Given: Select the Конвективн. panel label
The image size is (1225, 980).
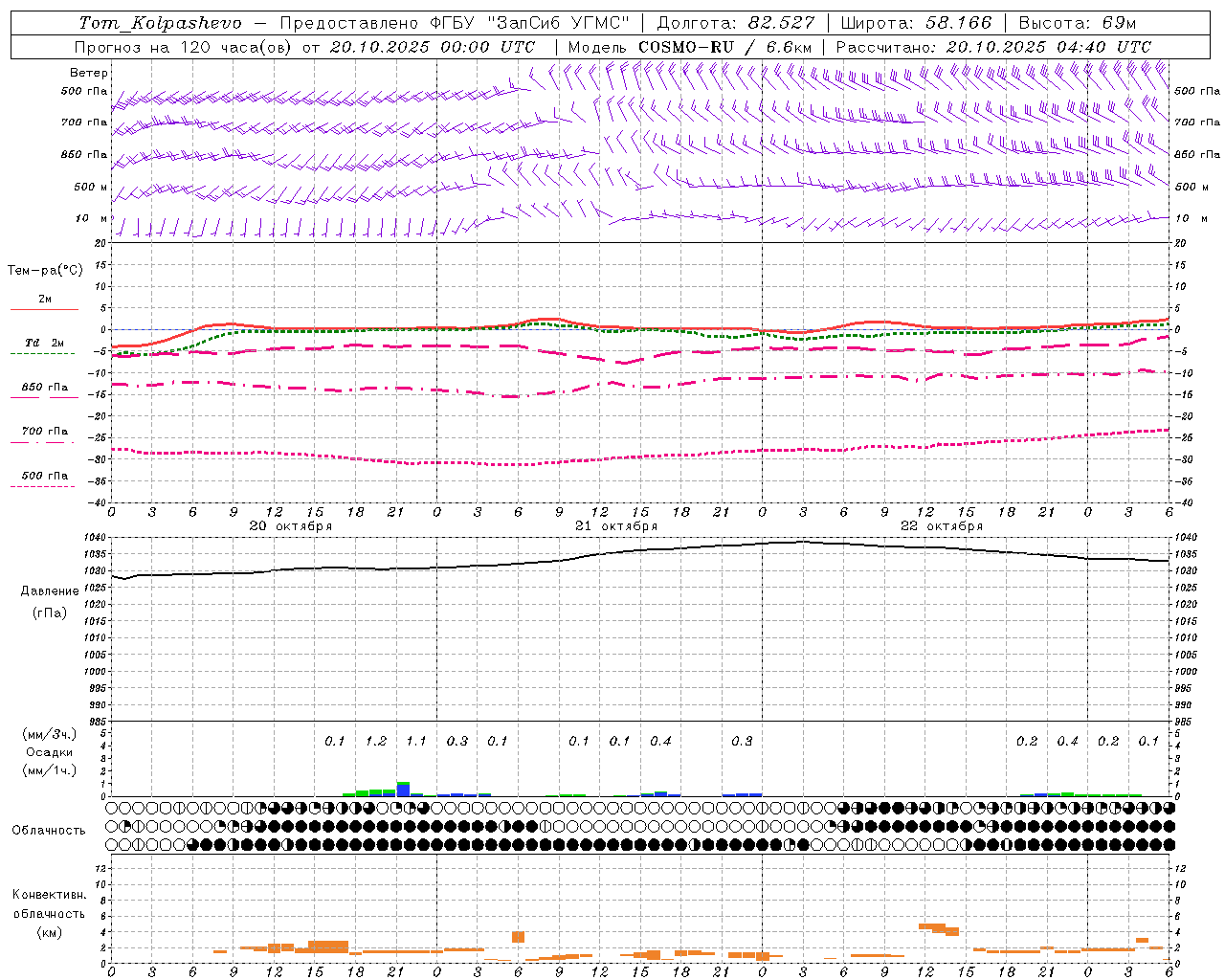Looking at the screenshot, I should [x=50, y=895].
